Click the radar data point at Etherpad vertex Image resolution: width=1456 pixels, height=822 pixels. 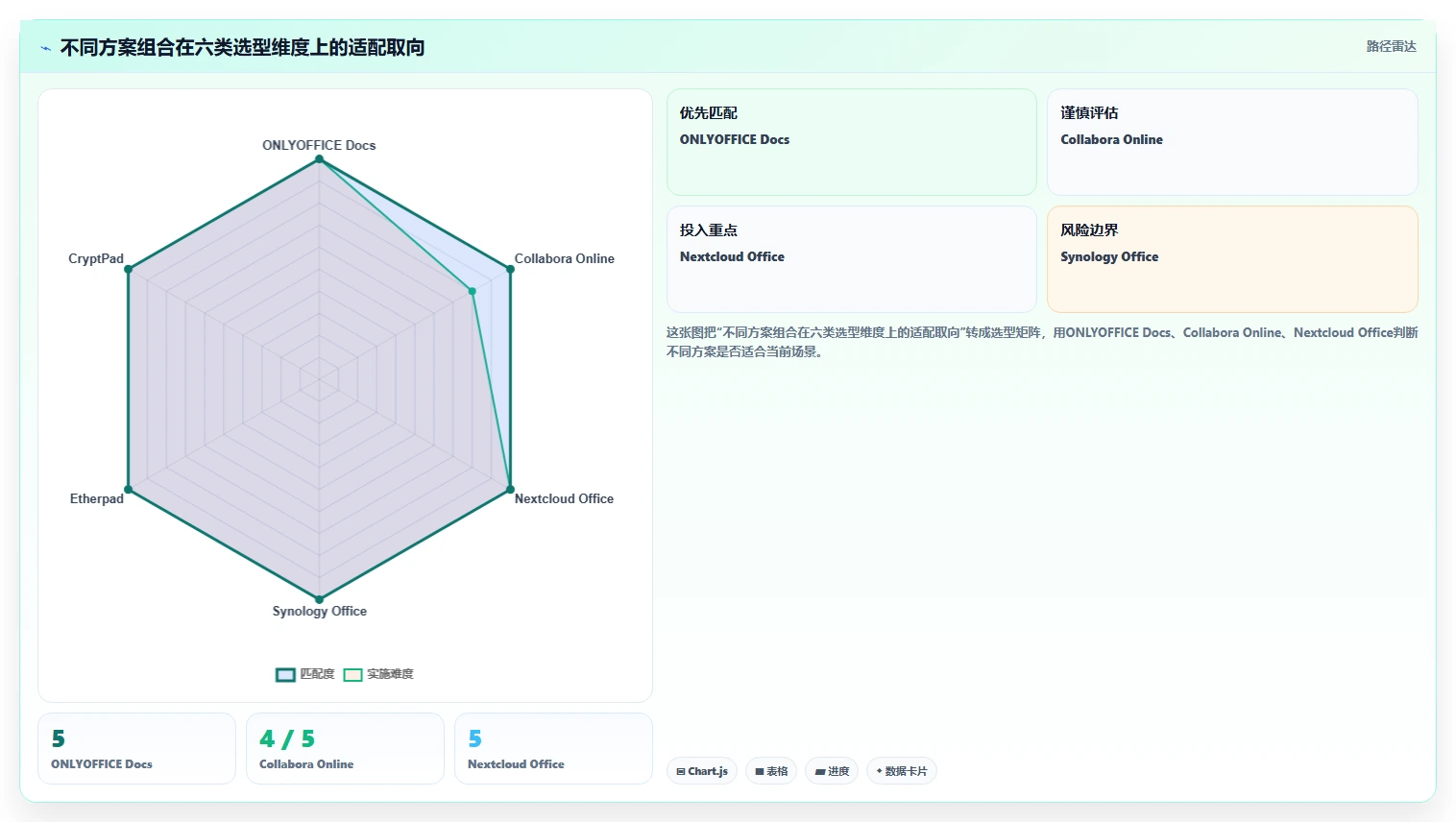pyautogui.click(x=128, y=490)
